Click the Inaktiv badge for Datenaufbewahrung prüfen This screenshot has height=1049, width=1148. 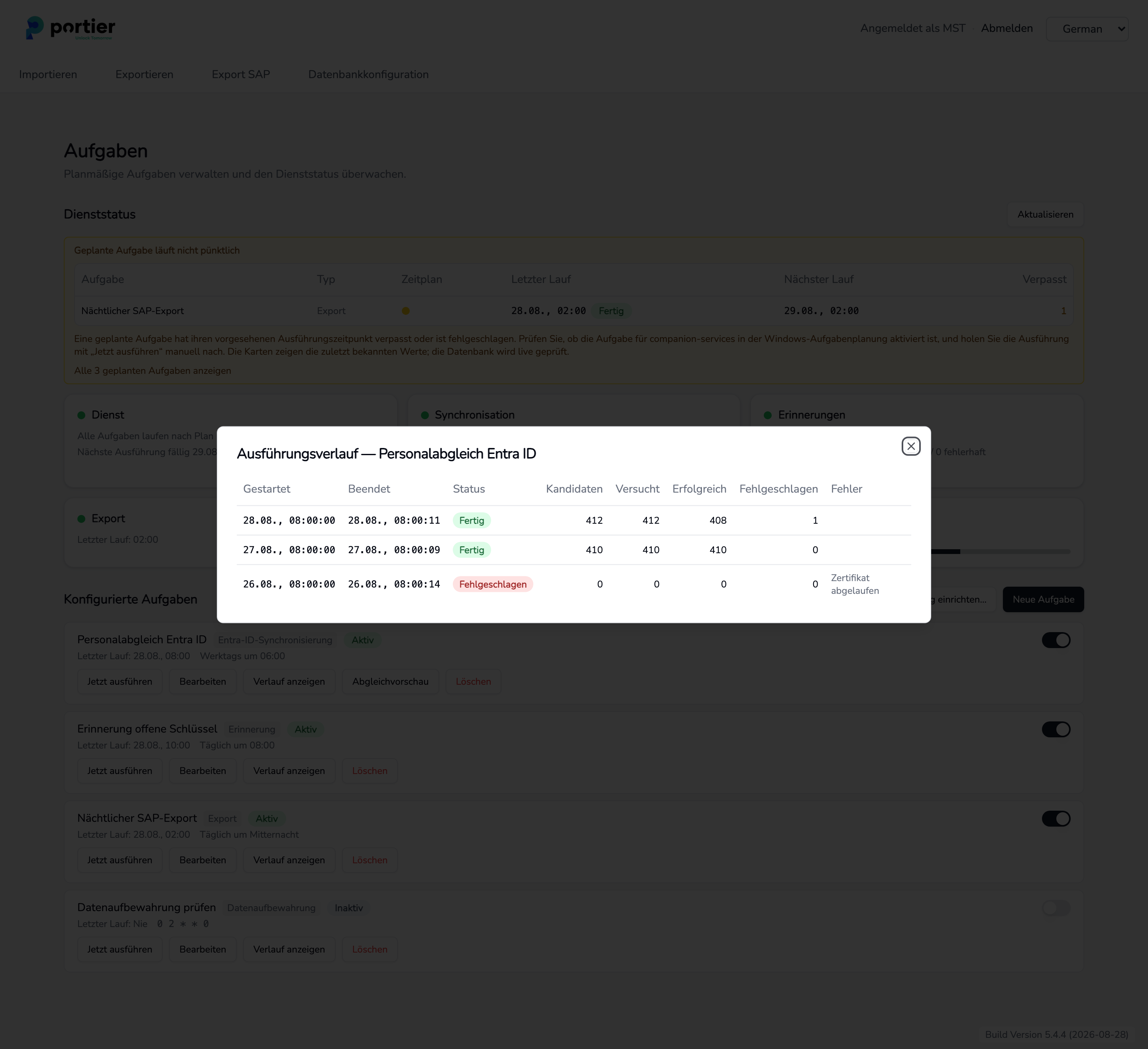348,908
